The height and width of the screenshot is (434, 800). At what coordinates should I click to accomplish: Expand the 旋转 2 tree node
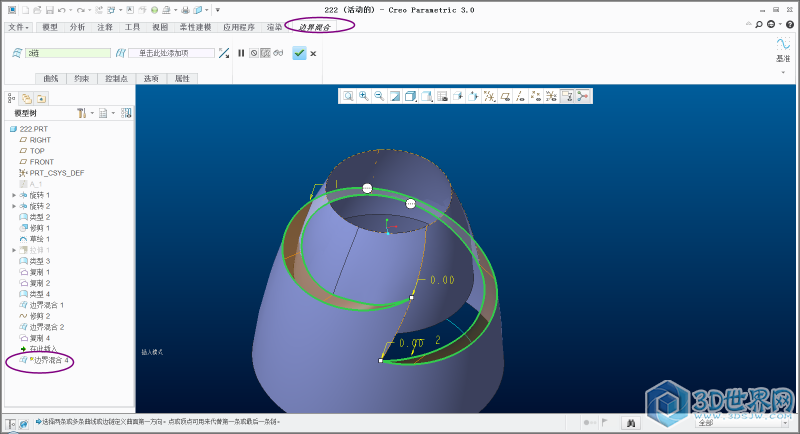point(14,206)
